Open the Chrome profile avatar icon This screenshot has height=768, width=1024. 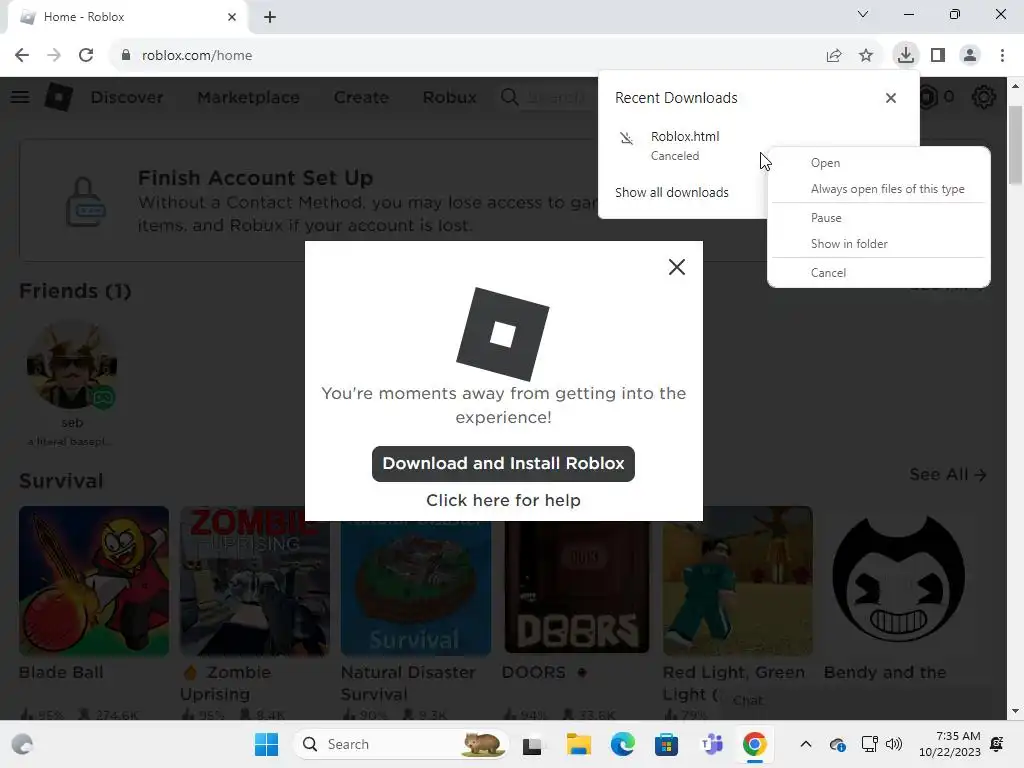click(970, 56)
